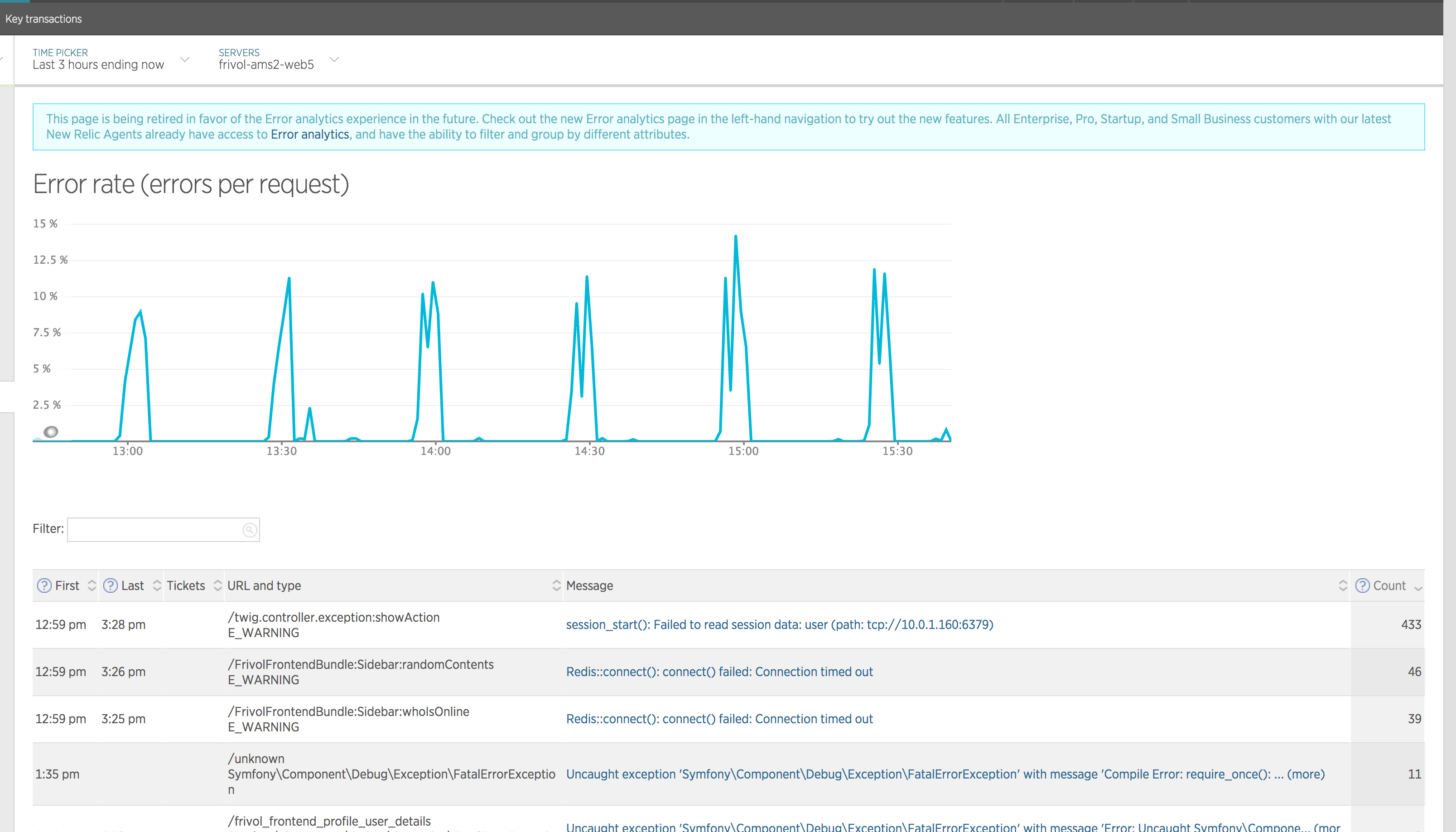The height and width of the screenshot is (832, 1456).
Task: Click 3:28 pm last-seen cell
Action: [x=123, y=624]
